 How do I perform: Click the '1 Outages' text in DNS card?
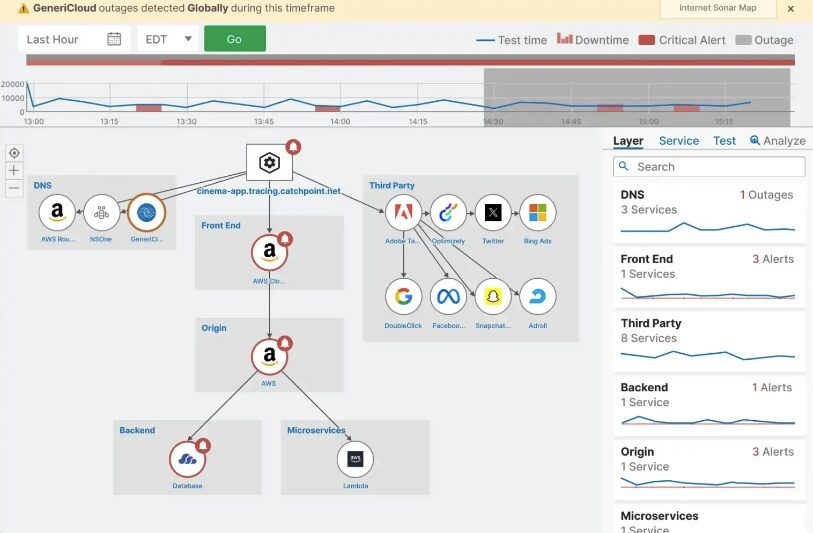click(x=766, y=195)
